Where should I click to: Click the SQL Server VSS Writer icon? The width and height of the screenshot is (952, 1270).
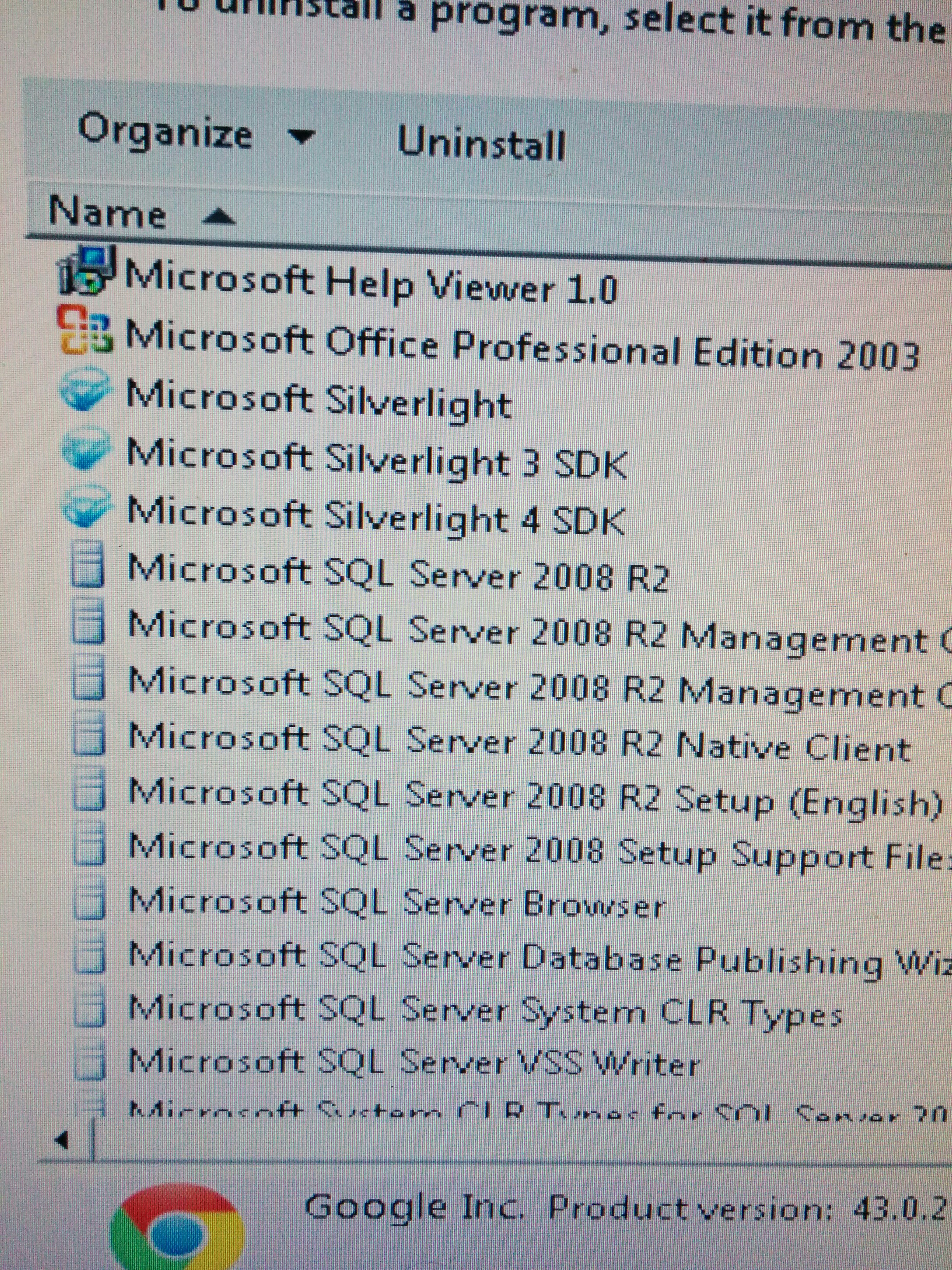90,1058
